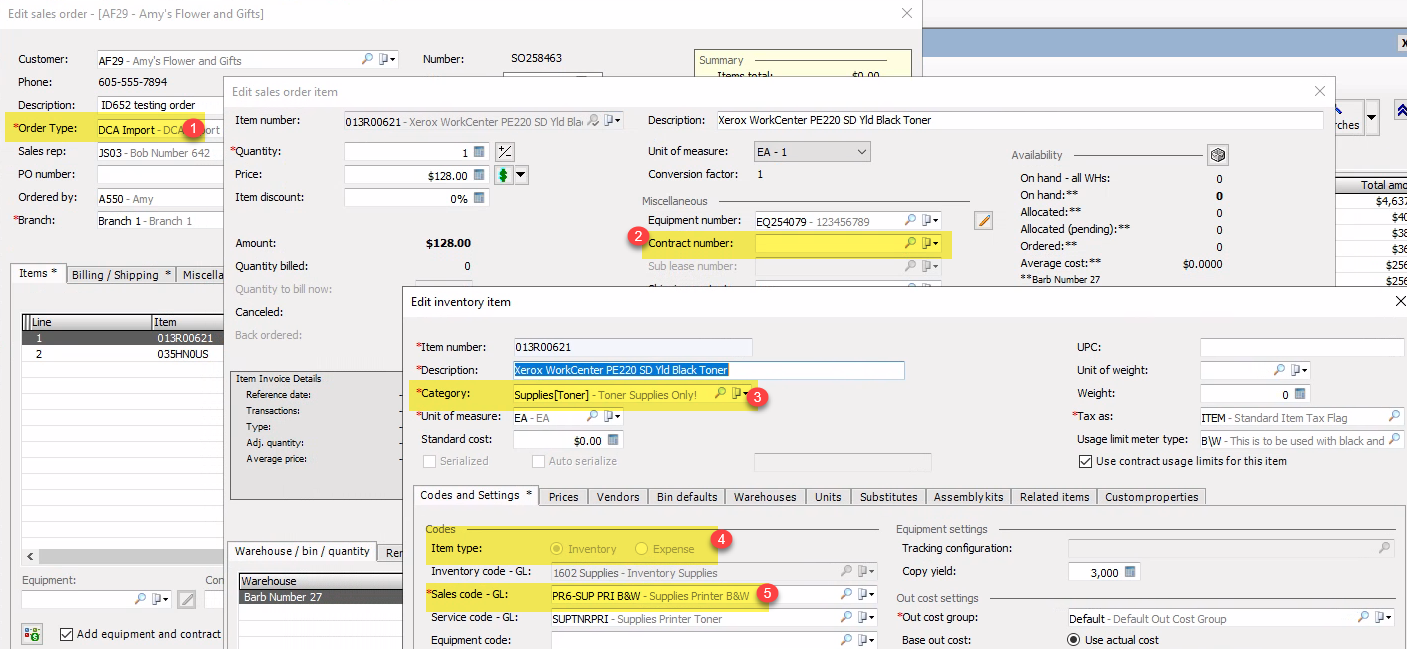Click the Availability cube icon
This screenshot has width=1407, height=649.
[1217, 155]
